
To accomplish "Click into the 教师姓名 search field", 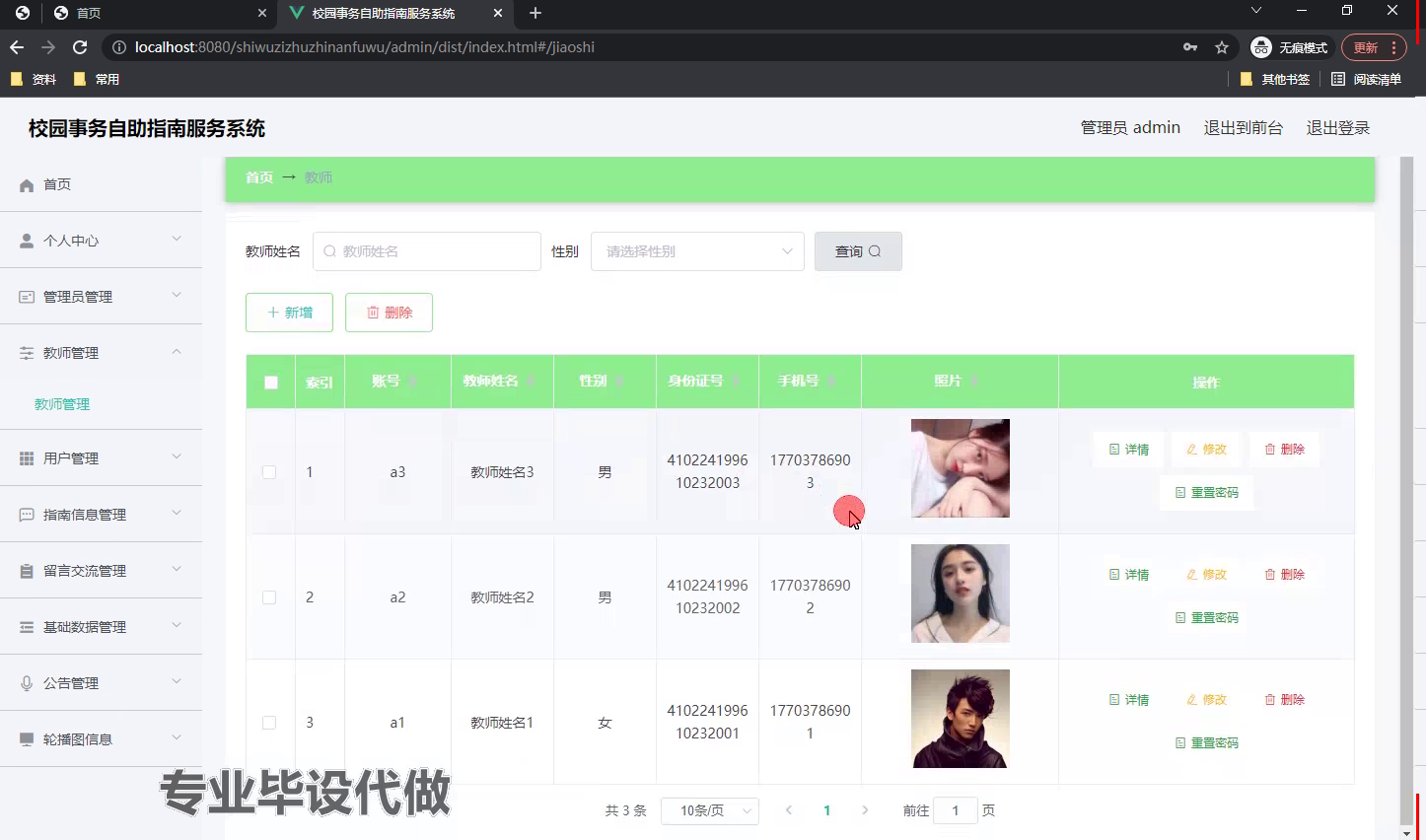I will pyautogui.click(x=427, y=251).
